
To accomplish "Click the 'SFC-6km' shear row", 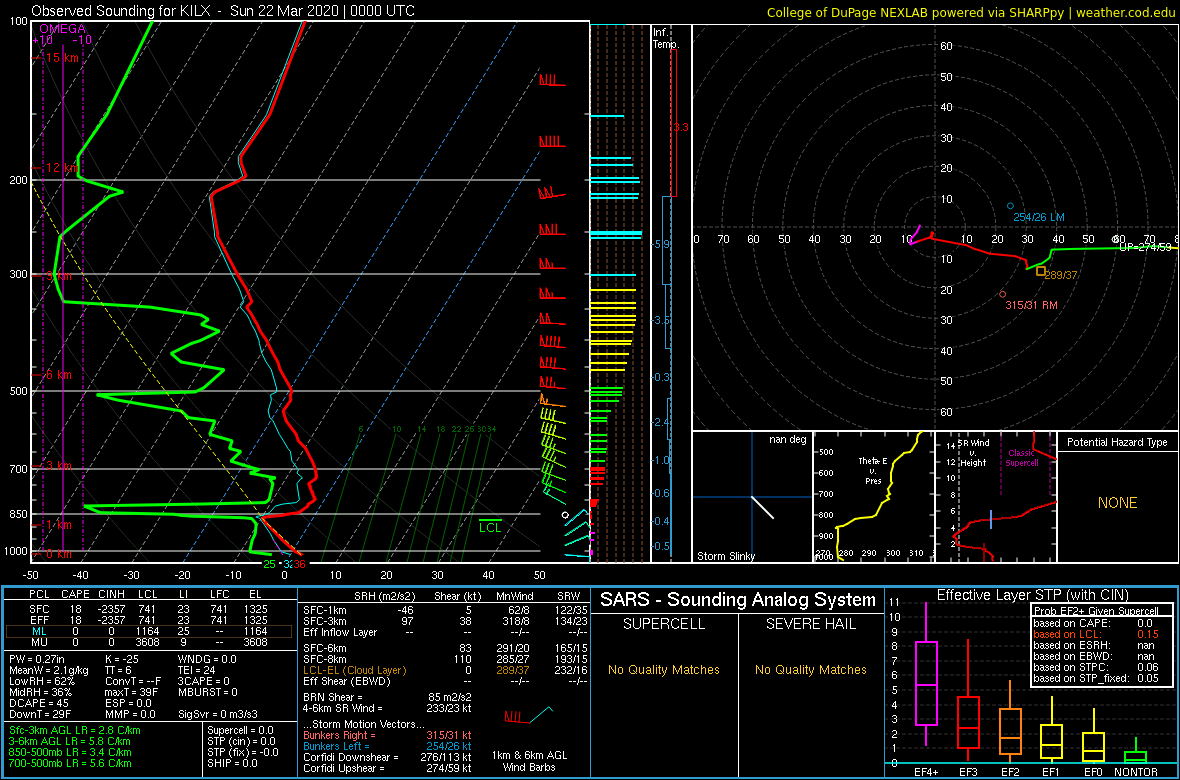I will 445,648.
